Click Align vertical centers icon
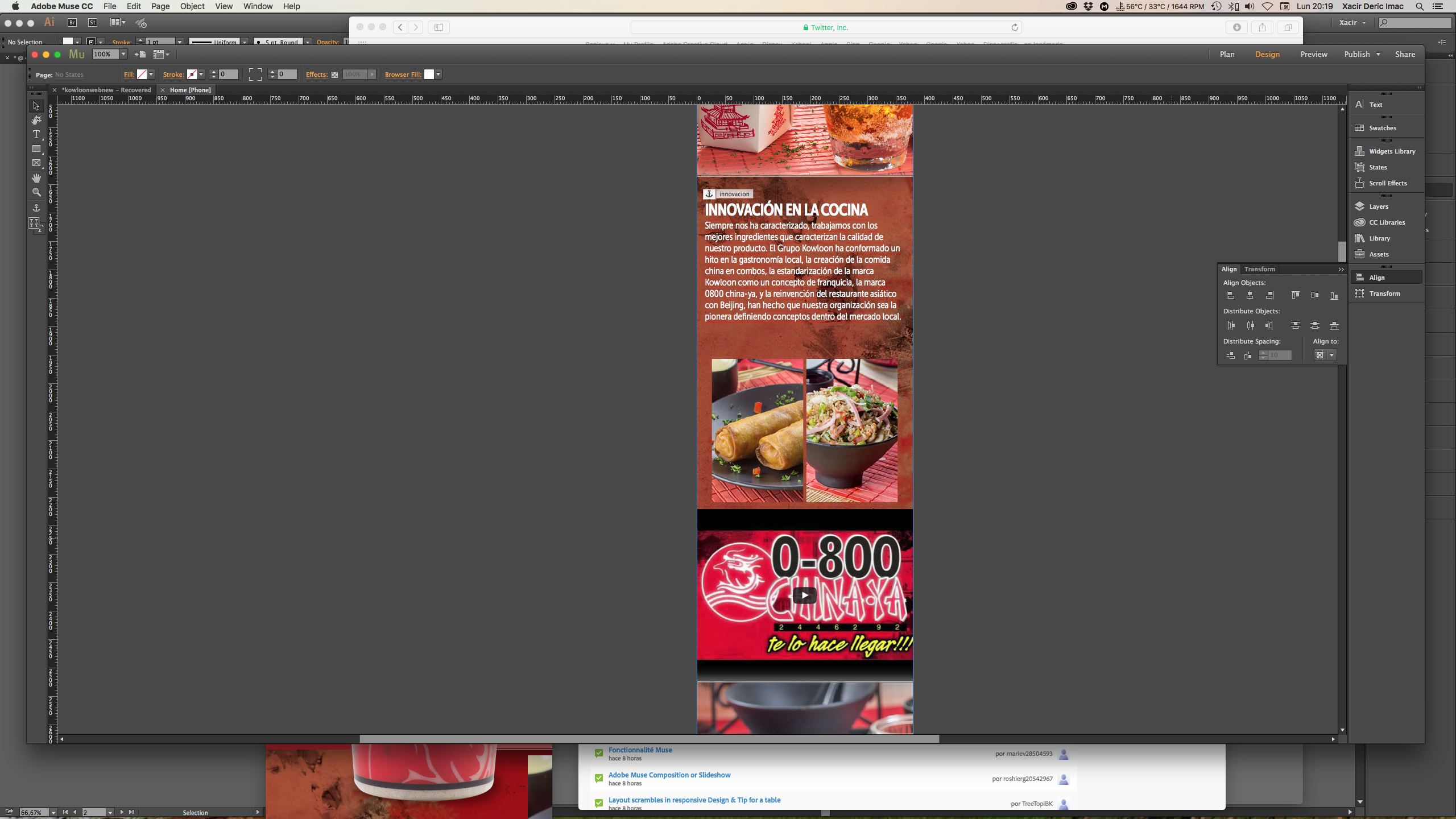The width and height of the screenshot is (1456, 819). coord(1315,295)
